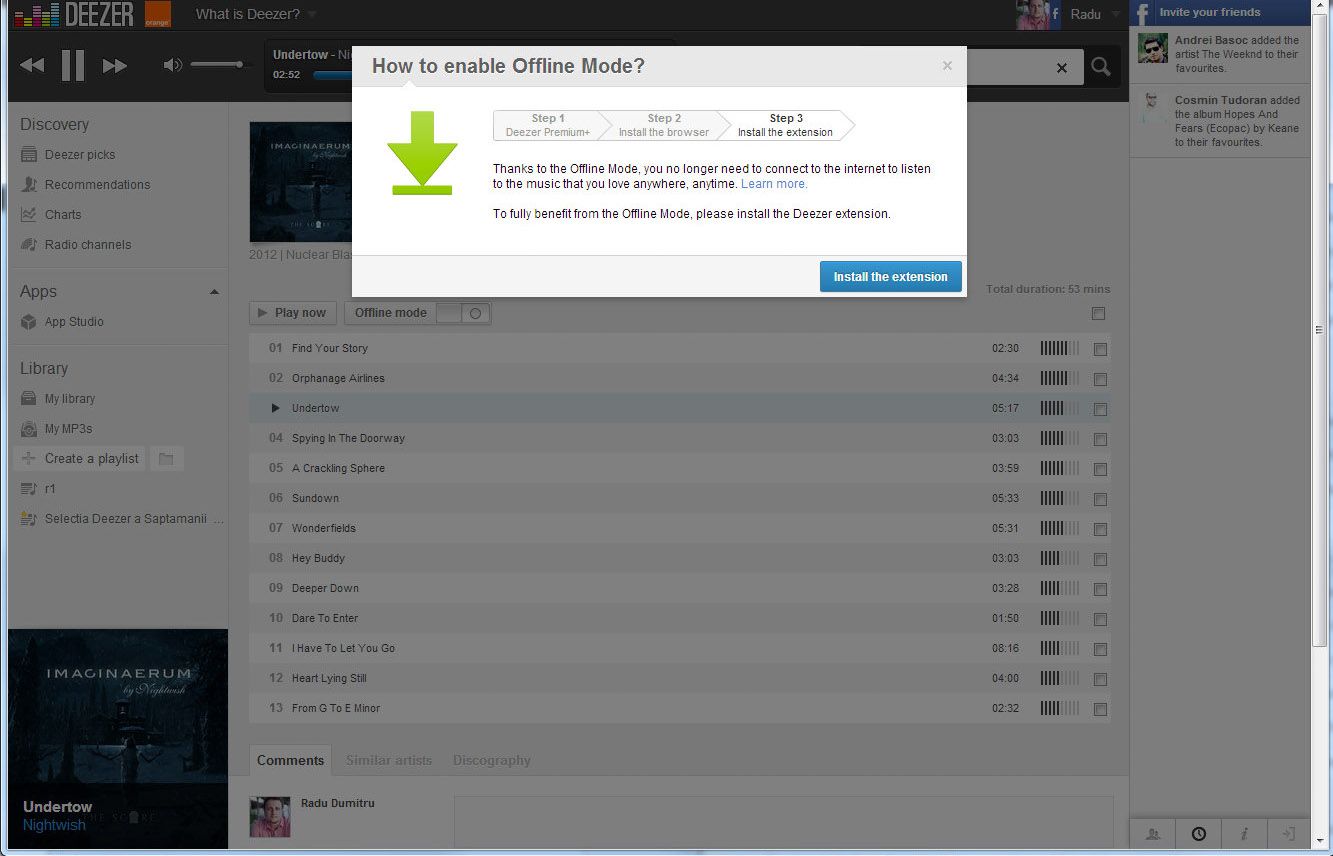The image size is (1333, 856).
Task: Pause the current song
Action: pyautogui.click(x=73, y=65)
